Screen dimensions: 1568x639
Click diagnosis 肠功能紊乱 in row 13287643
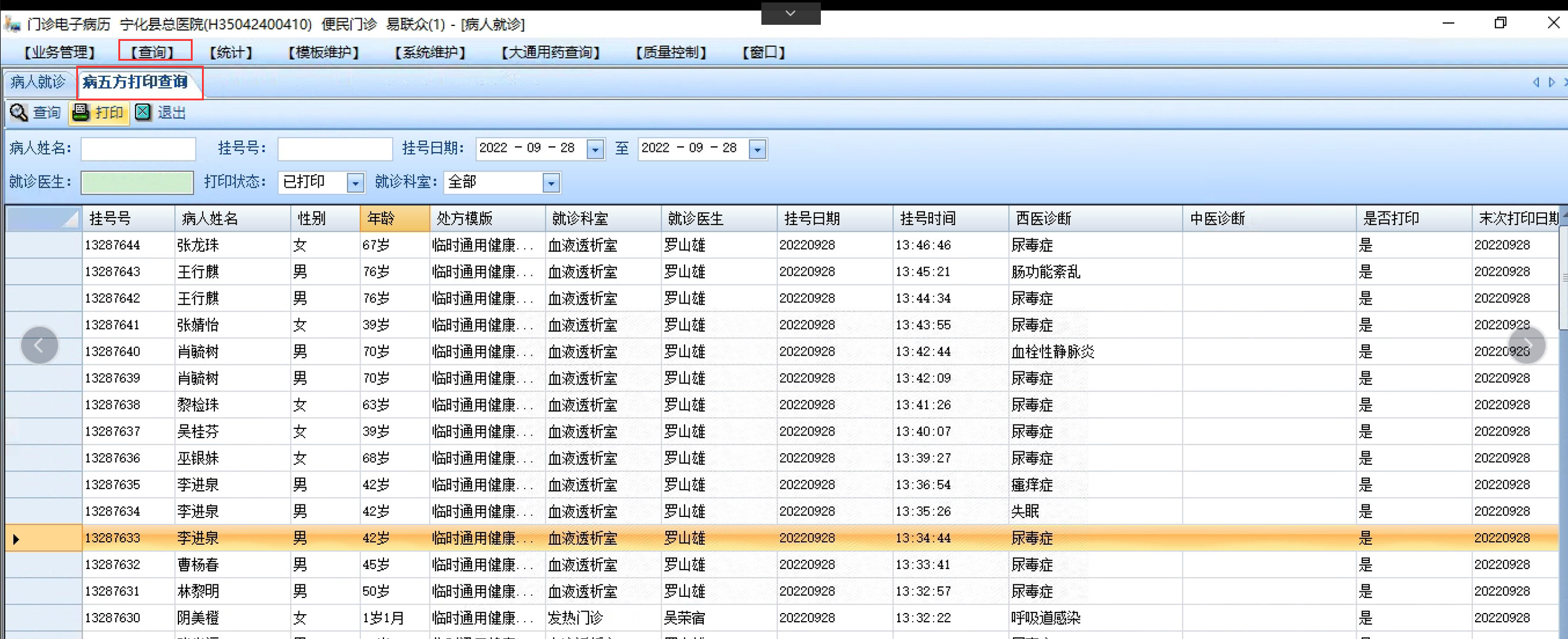[x=1046, y=272]
